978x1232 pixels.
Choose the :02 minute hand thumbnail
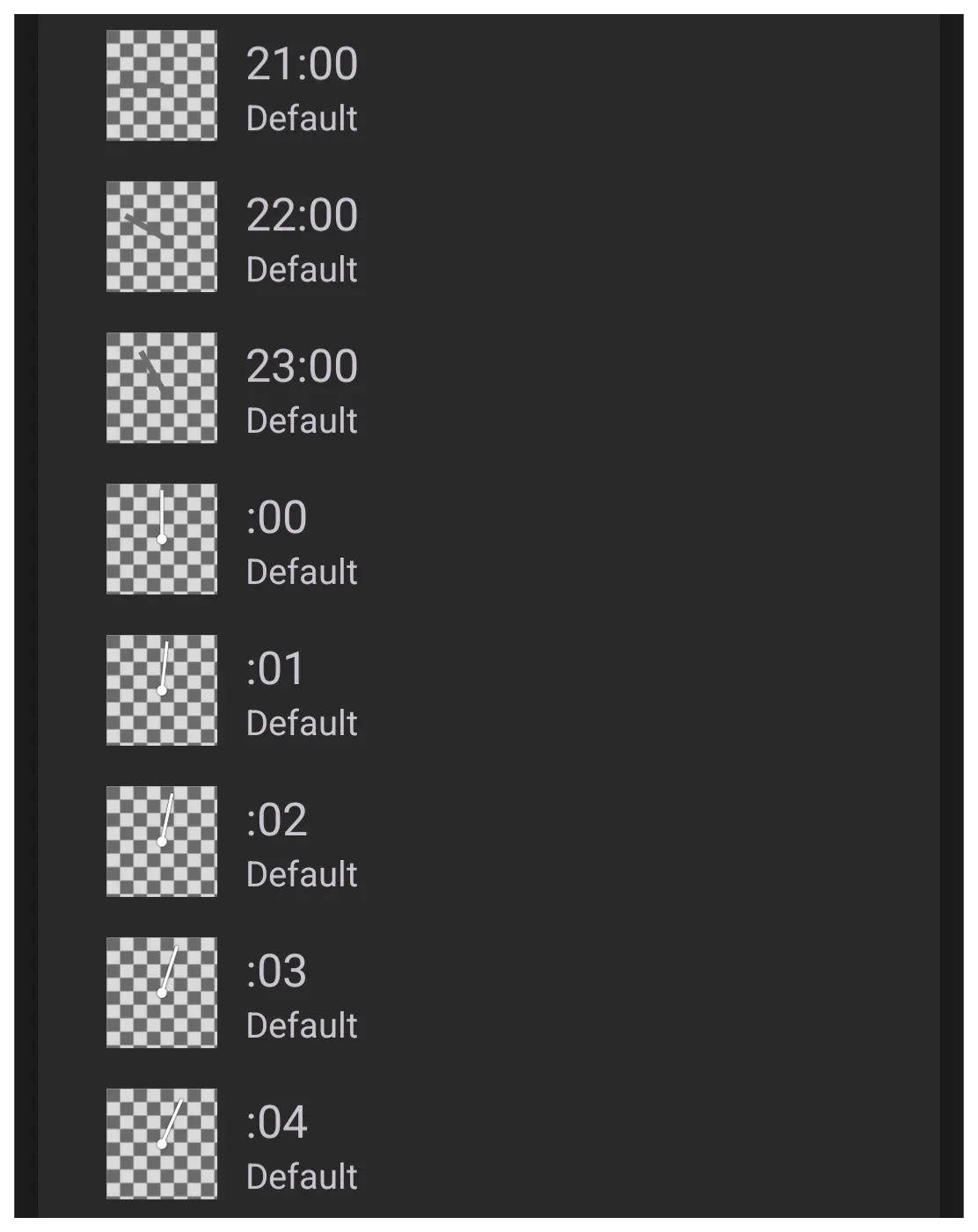(x=162, y=842)
